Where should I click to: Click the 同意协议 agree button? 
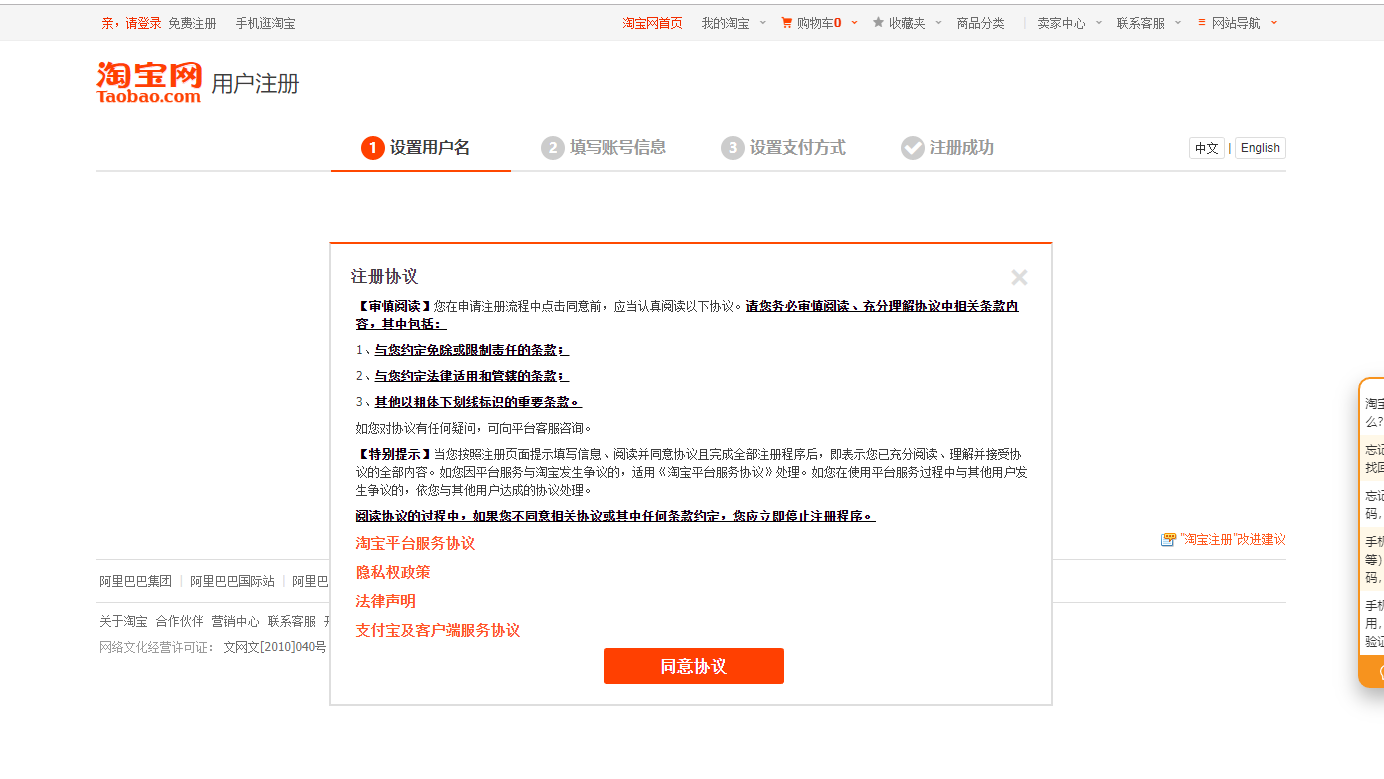tap(693, 666)
